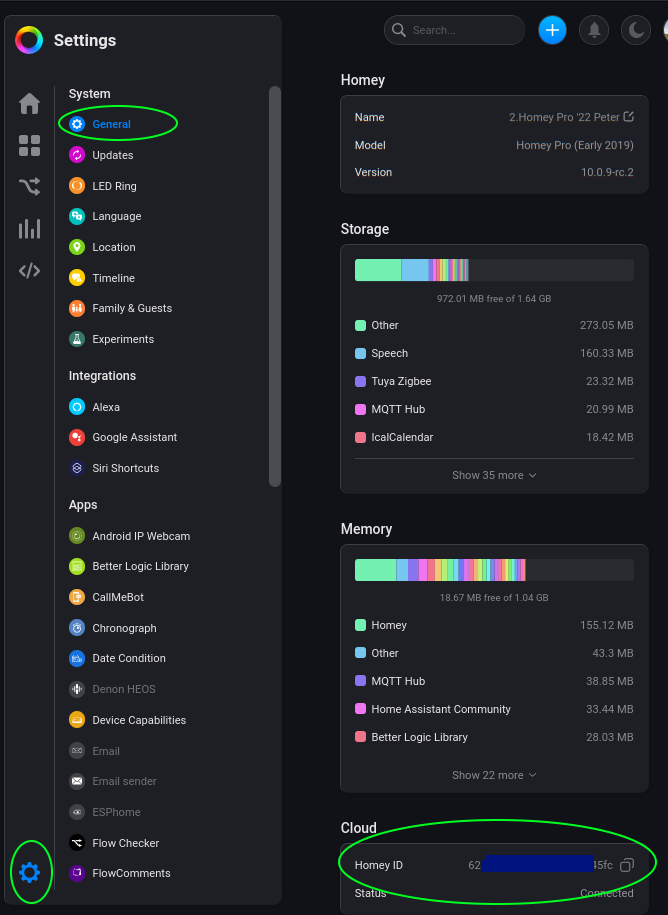The image size is (668, 915).
Task: Click the Experiments flask icon
Action: pos(77,339)
